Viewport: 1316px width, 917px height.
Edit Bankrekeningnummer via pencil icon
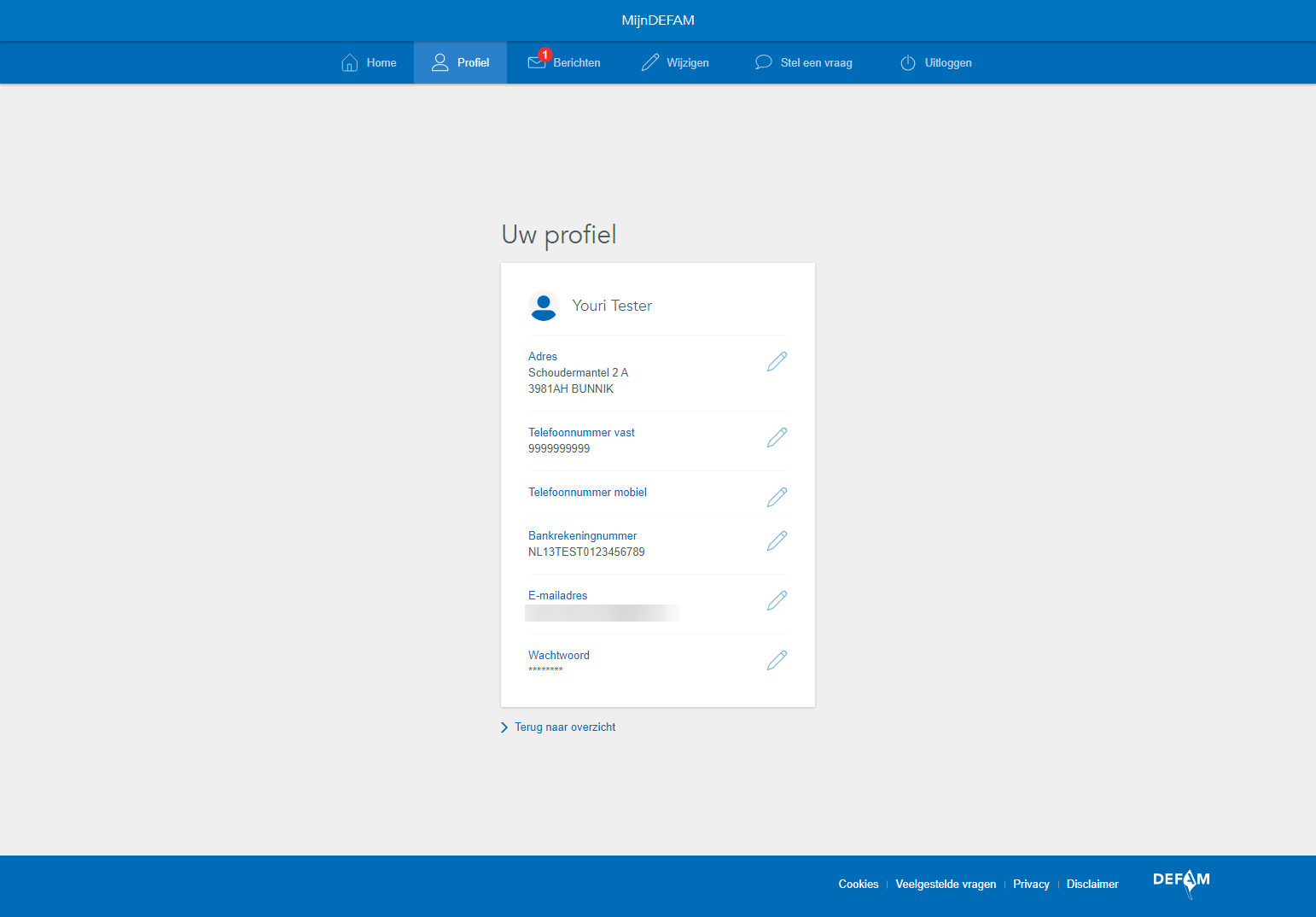pyautogui.click(x=777, y=540)
